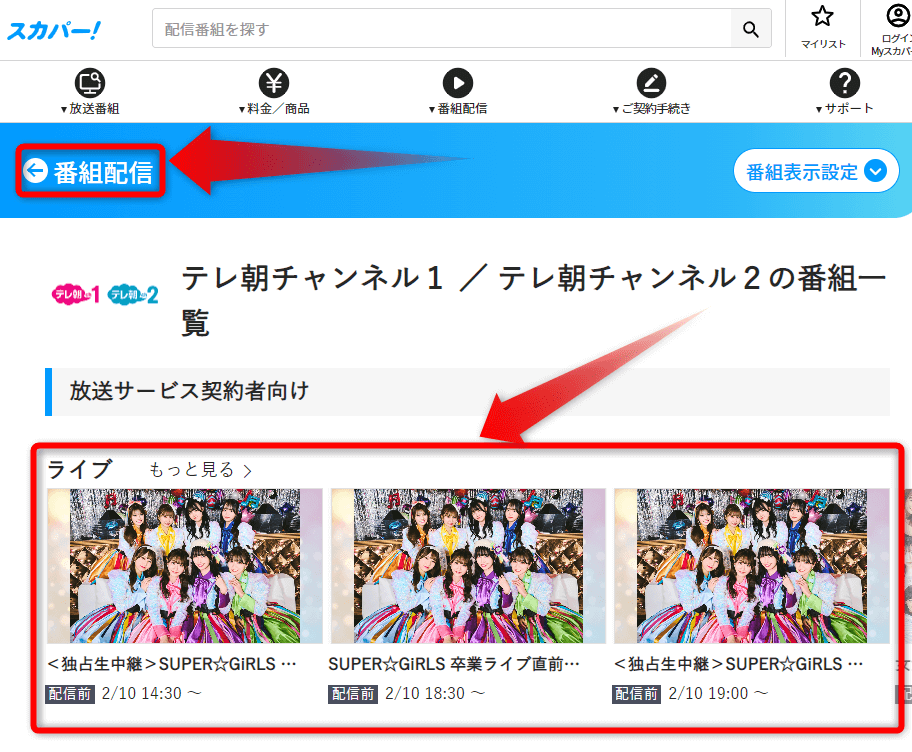Image resolution: width=912 pixels, height=752 pixels.
Task: Click the ご契約手続き pencil icon
Action: 651,83
